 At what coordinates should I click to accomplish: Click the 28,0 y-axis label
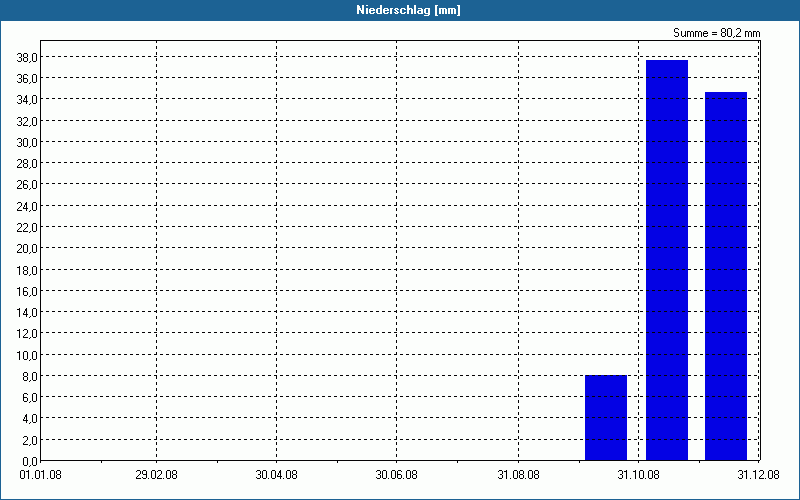[27, 163]
